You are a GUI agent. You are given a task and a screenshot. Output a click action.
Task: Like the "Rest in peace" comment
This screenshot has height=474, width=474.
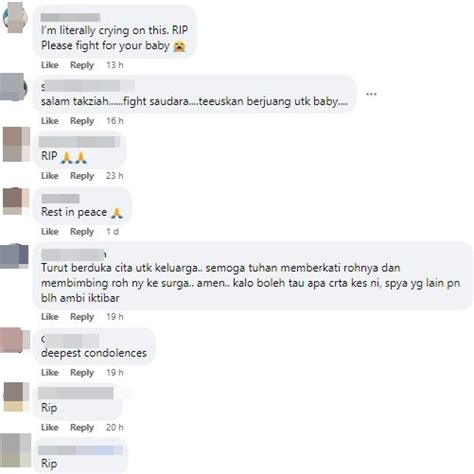click(x=50, y=231)
